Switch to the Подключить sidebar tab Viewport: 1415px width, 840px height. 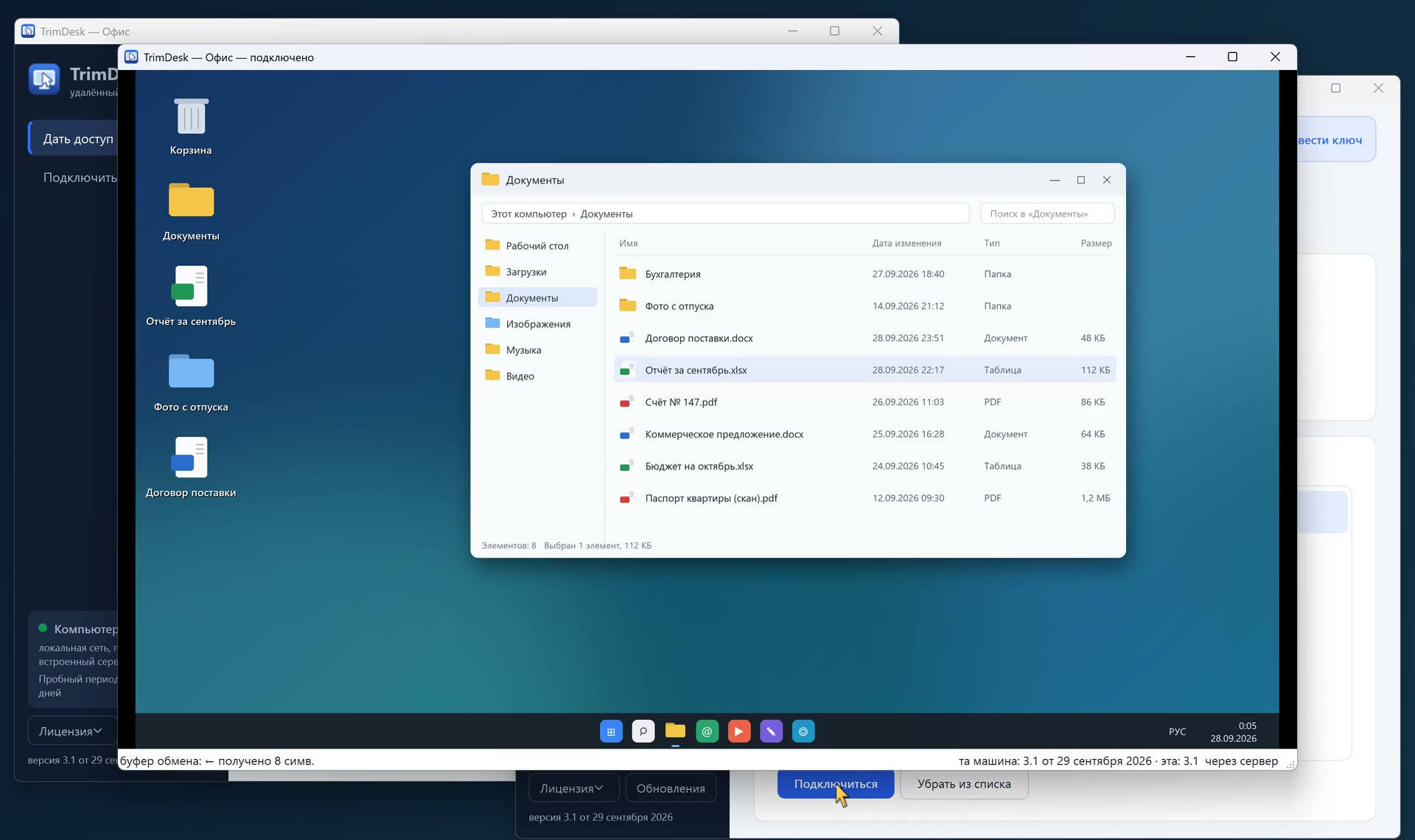74,178
